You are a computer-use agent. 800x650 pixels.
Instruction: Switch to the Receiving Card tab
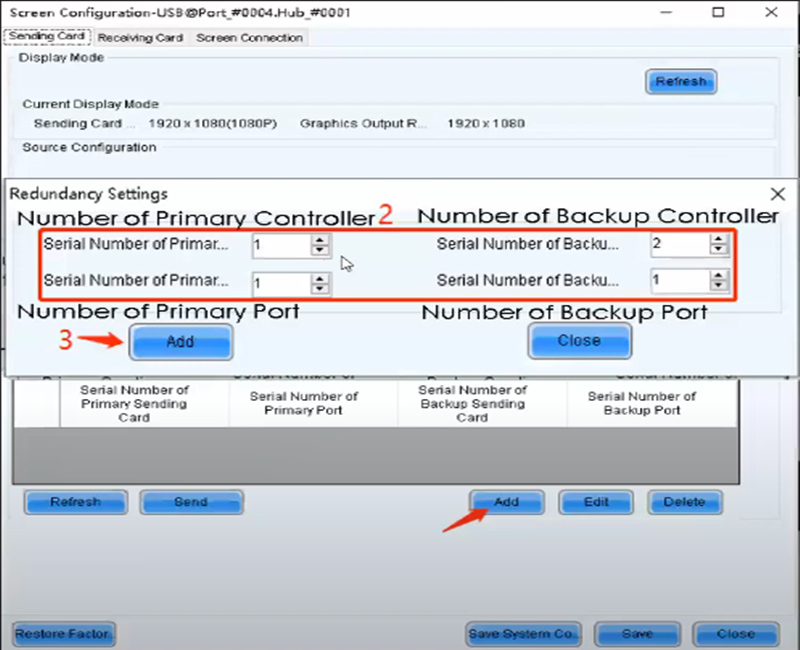click(141, 38)
